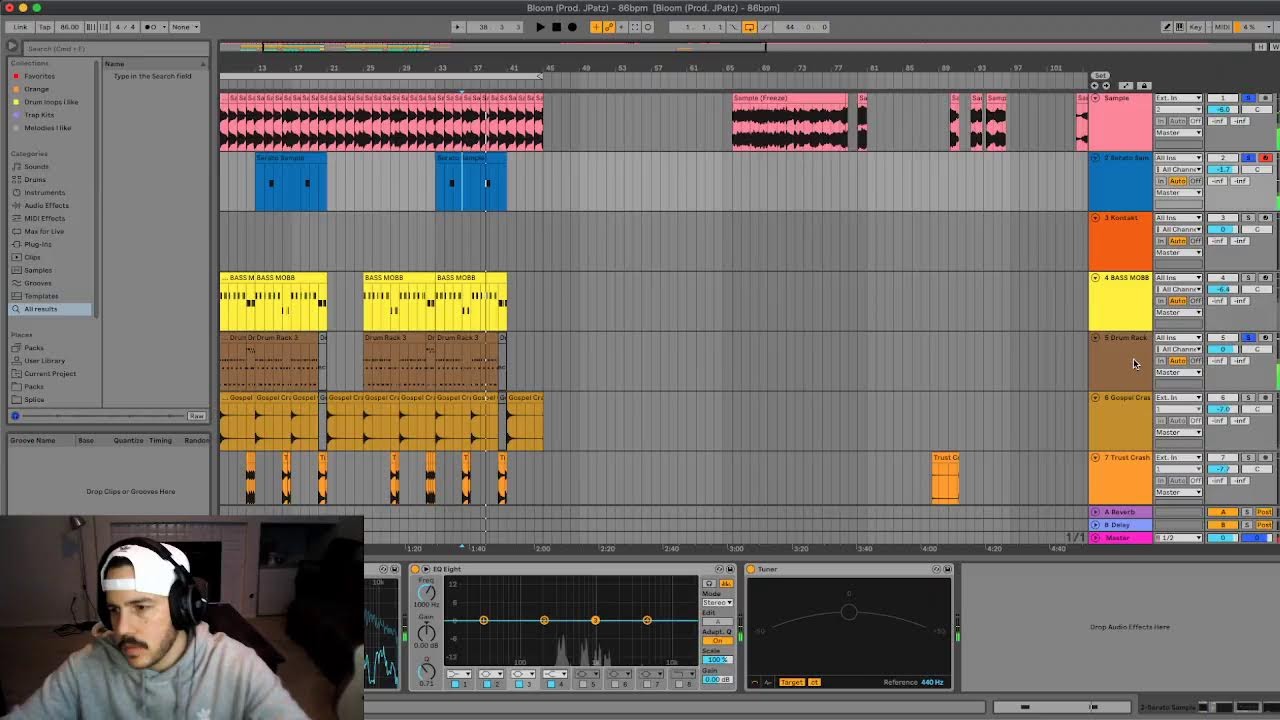Select the Orange collection
This screenshot has height=720, width=1280.
pos(36,89)
